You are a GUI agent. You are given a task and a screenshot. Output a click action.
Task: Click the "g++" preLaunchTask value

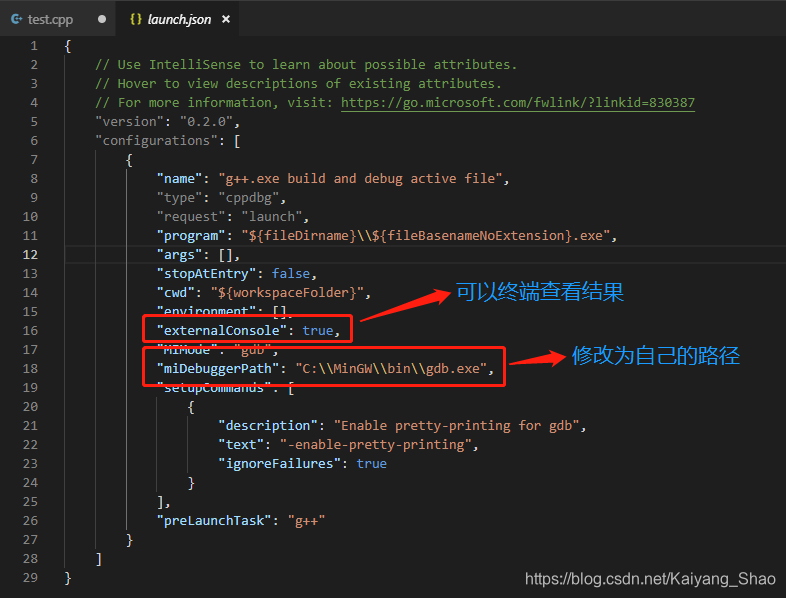tap(306, 521)
